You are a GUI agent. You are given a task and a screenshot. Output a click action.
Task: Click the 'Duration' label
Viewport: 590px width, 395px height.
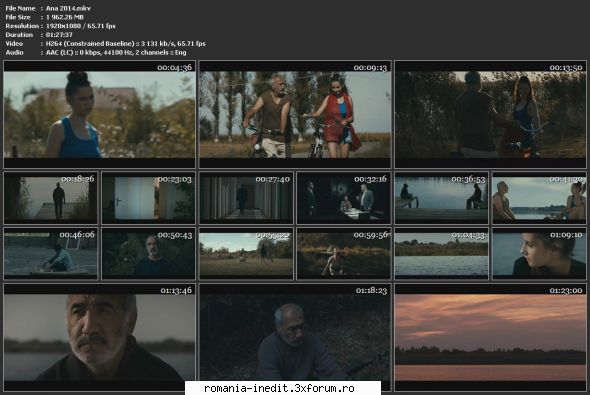click(19, 35)
